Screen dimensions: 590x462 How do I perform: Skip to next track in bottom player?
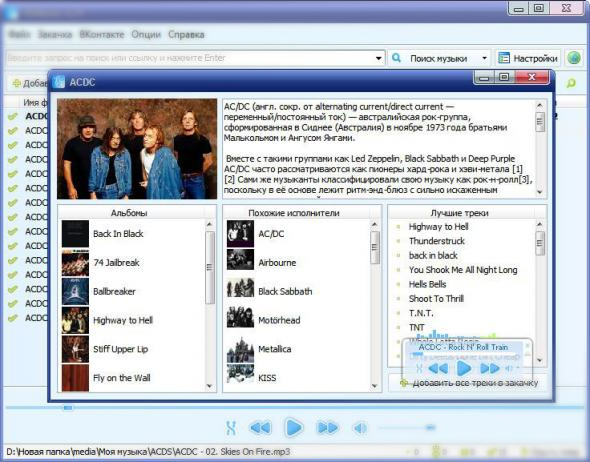click(x=327, y=428)
